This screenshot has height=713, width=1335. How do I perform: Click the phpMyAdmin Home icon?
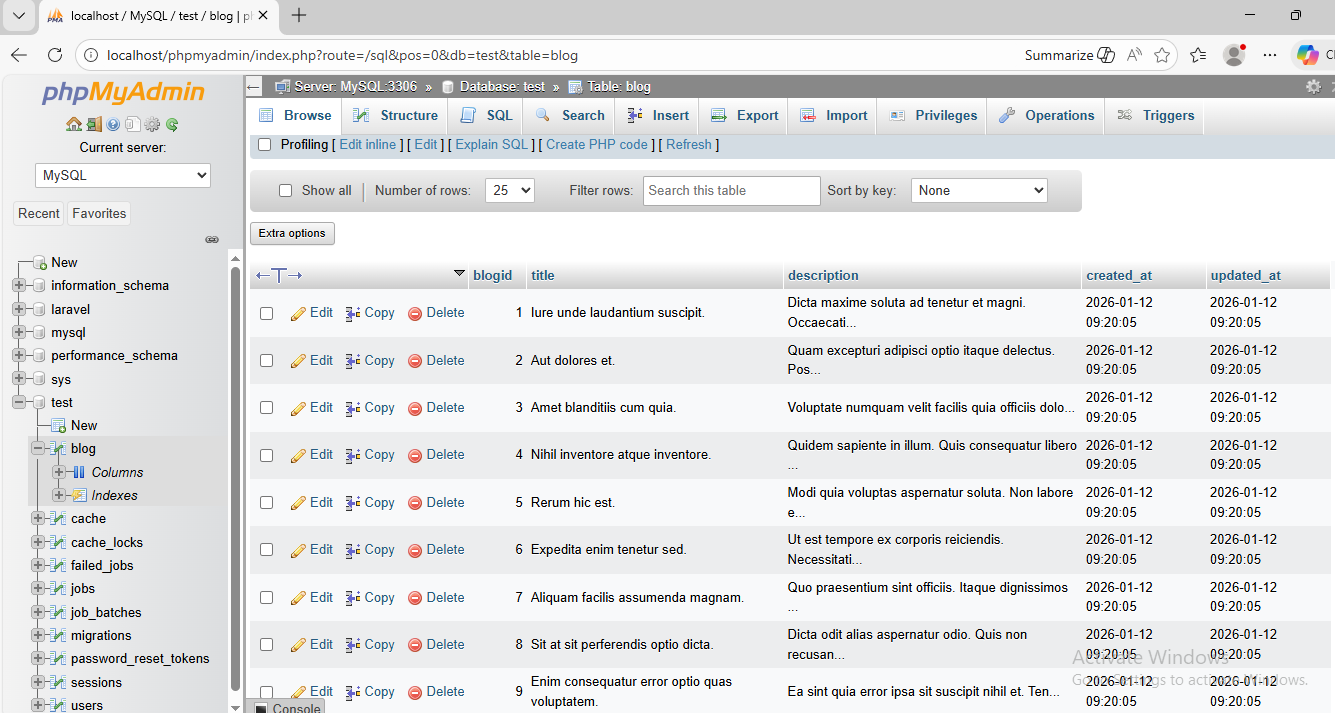(73, 125)
